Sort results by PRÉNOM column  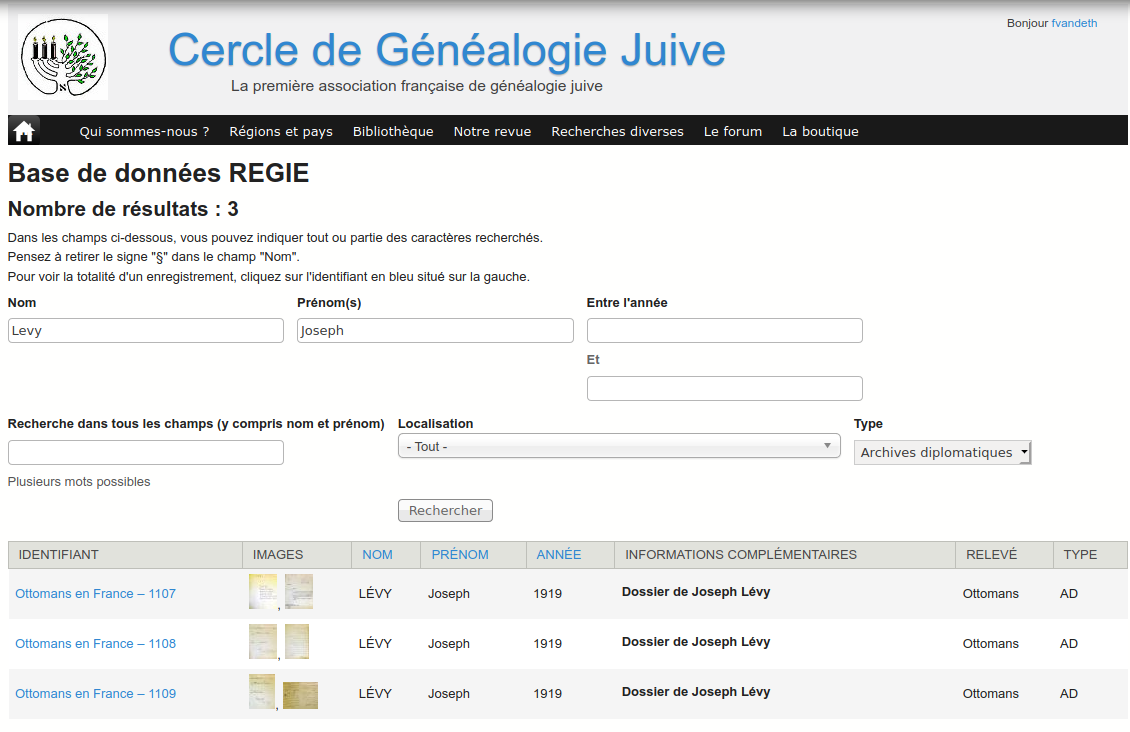click(x=460, y=555)
